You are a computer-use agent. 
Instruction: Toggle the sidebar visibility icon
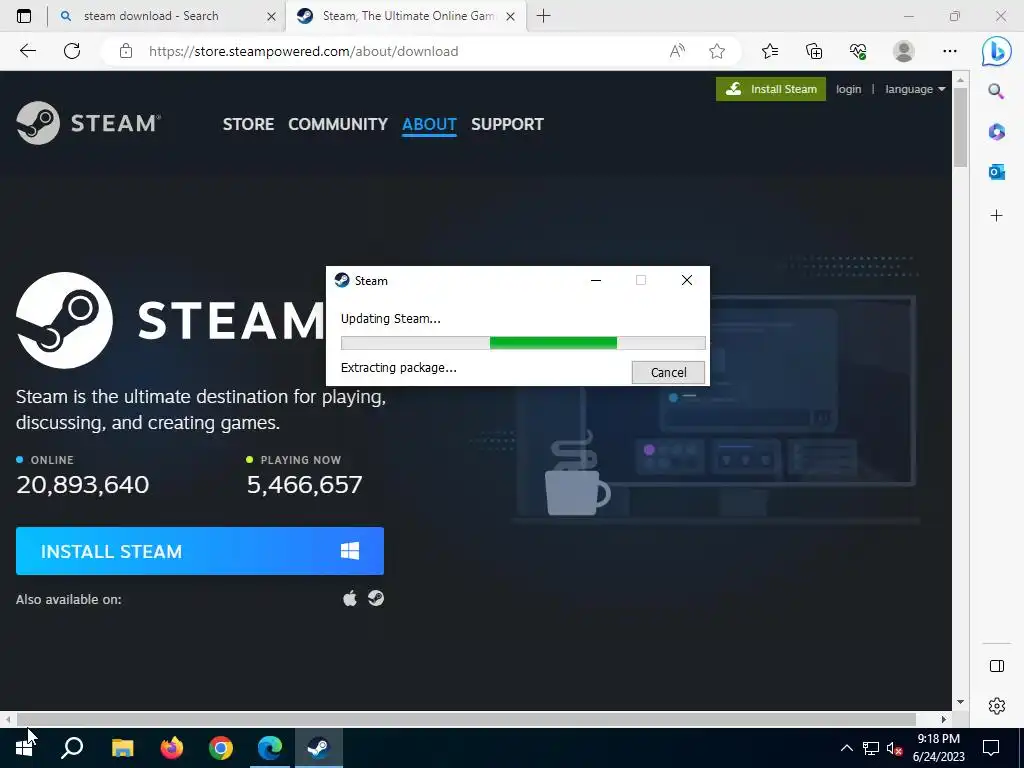pos(997,665)
